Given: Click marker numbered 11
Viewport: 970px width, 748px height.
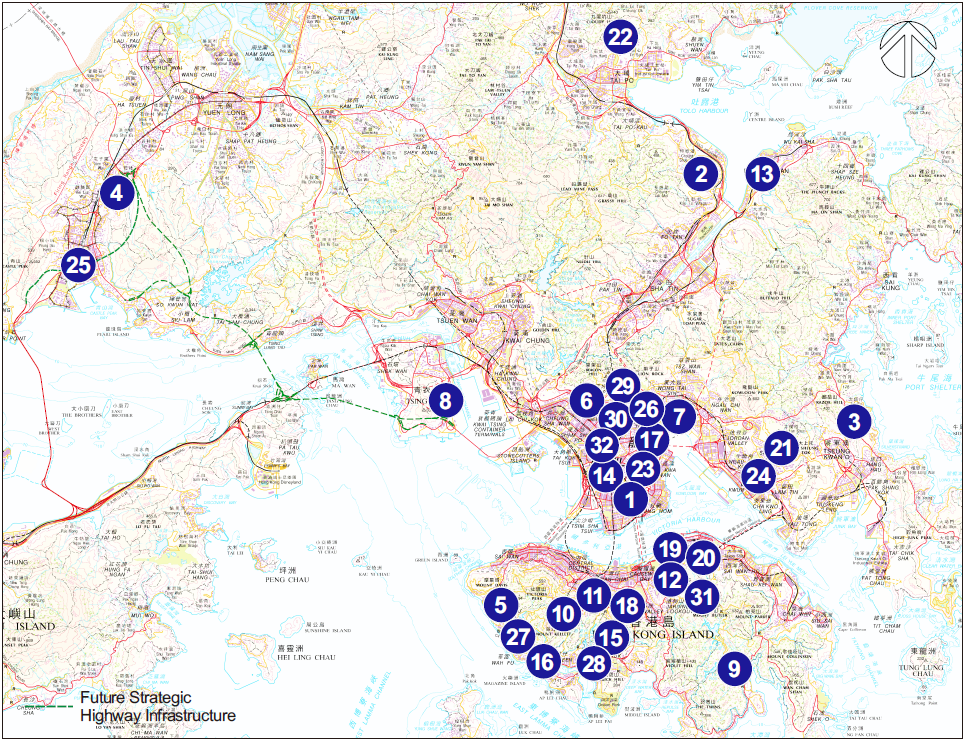Looking at the screenshot, I should tap(594, 596).
